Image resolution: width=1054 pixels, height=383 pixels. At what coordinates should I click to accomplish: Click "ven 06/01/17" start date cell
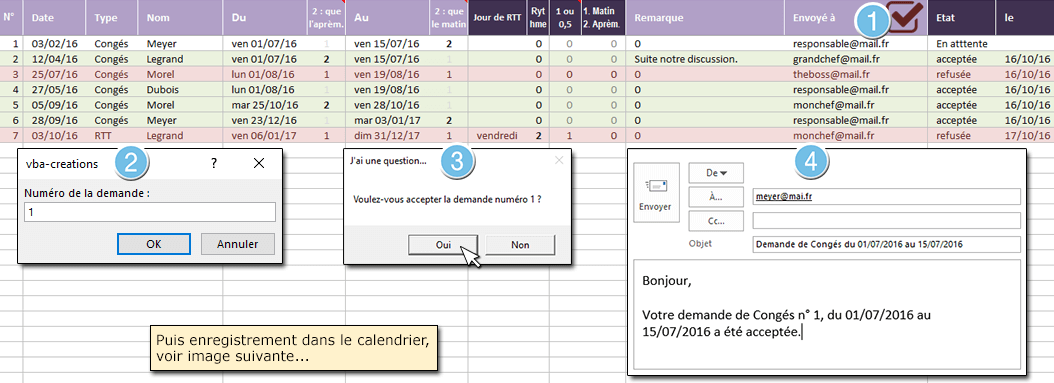[264, 136]
